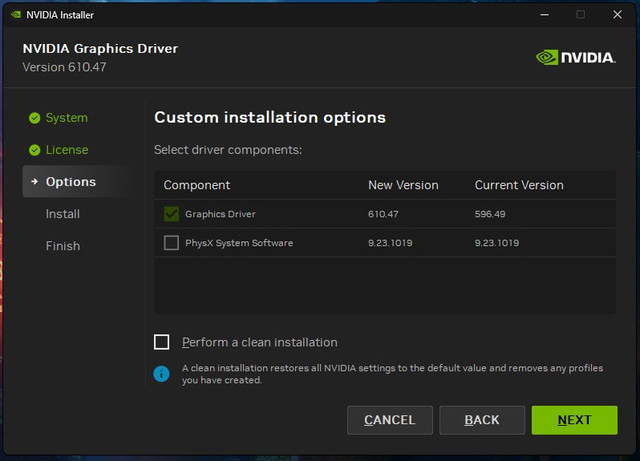This screenshot has width=640, height=461.
Task: Go to the System step
Action: pos(67,118)
